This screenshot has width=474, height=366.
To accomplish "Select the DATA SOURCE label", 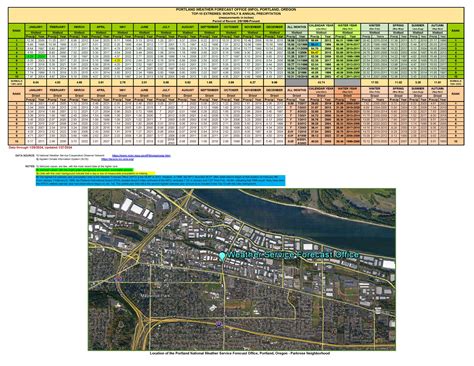I will point(25,156).
